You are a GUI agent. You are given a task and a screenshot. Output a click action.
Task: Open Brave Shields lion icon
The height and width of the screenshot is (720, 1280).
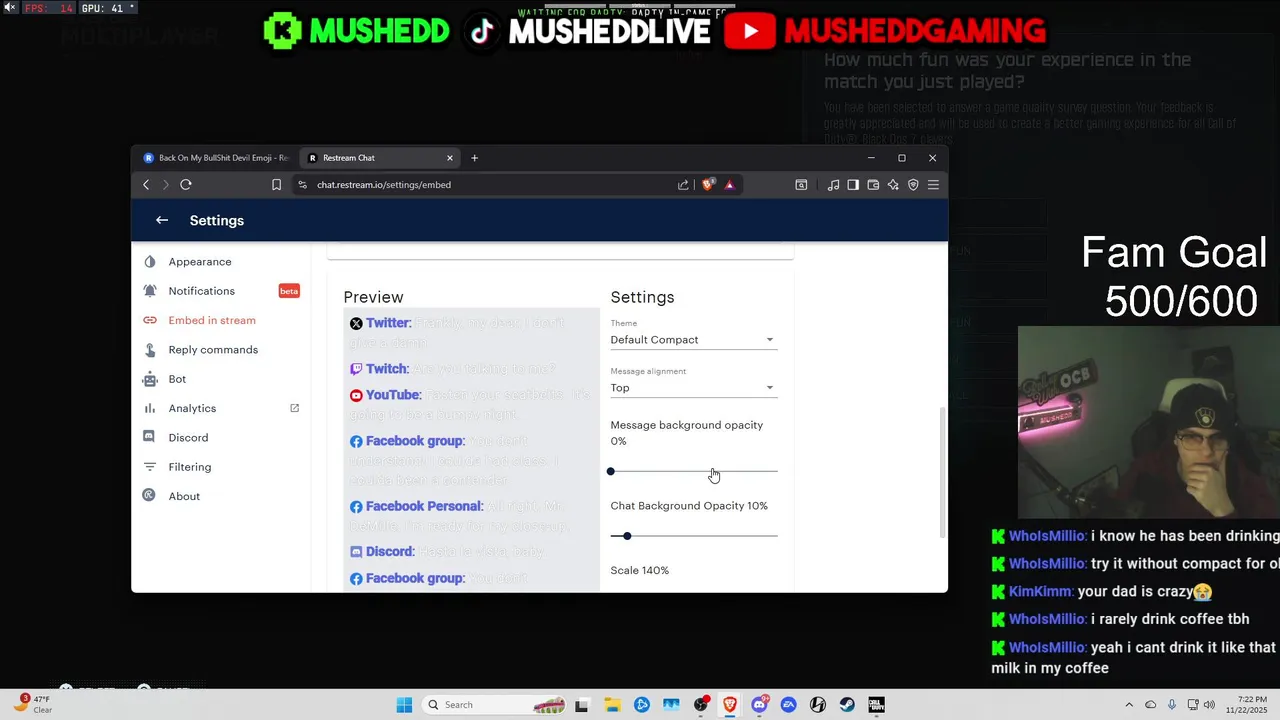click(709, 184)
